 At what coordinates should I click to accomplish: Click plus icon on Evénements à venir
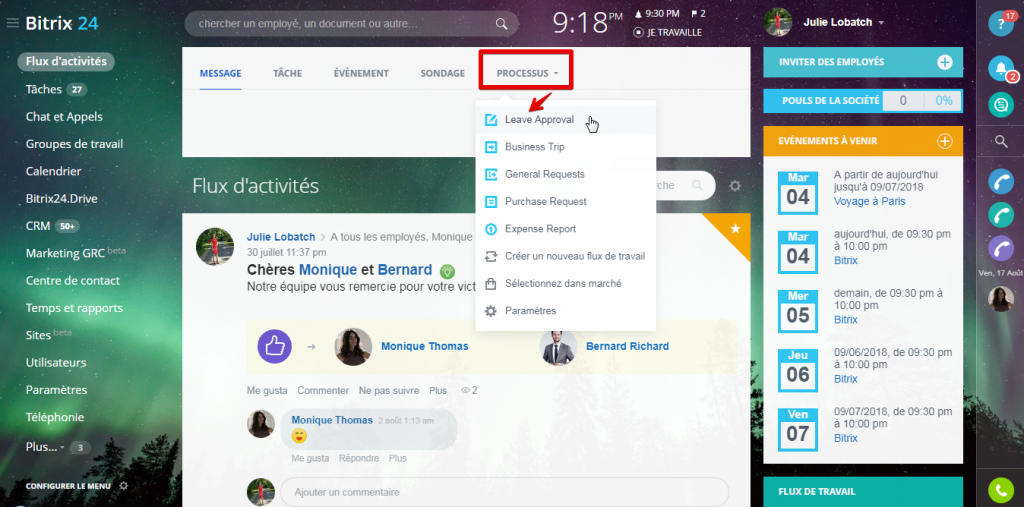pyautogui.click(x=944, y=141)
